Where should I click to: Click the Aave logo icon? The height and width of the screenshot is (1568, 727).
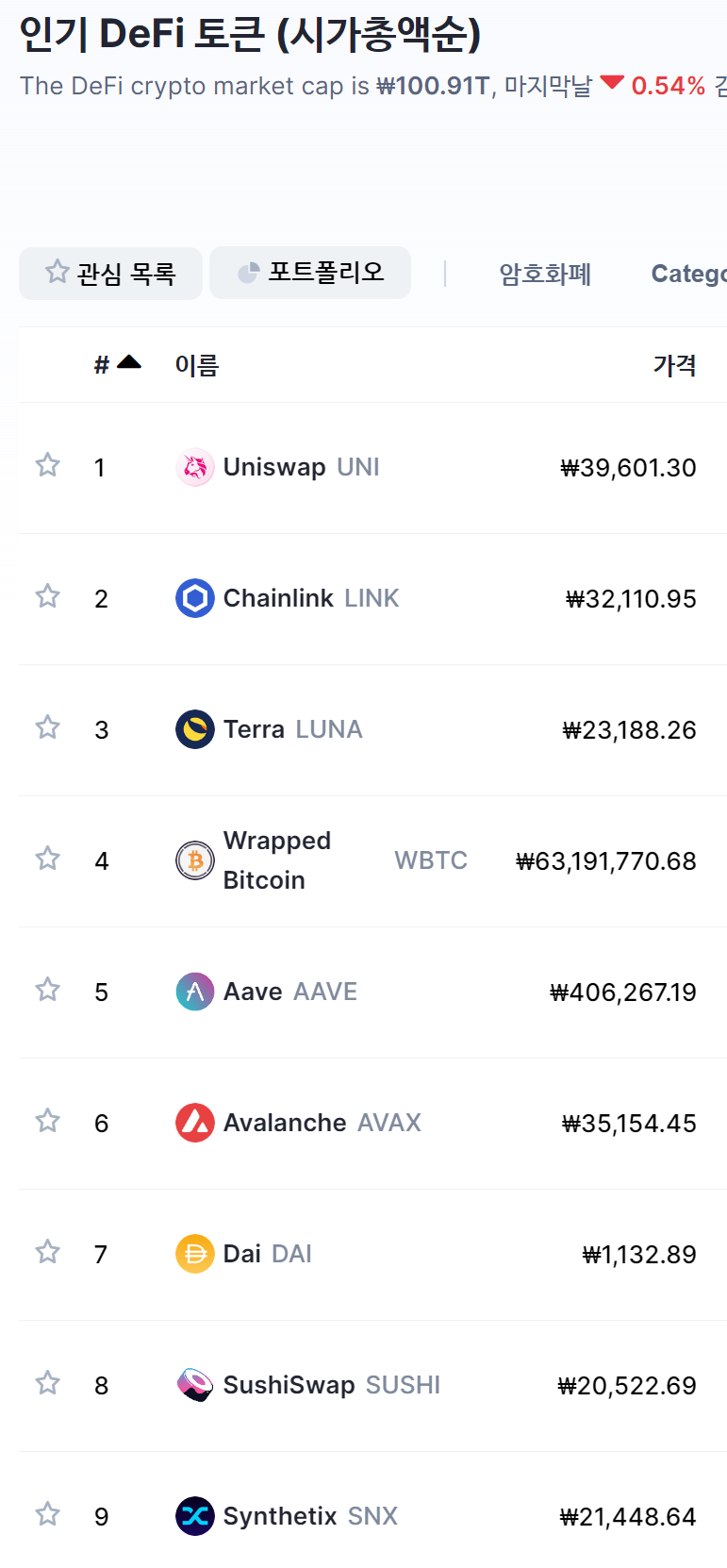point(195,992)
